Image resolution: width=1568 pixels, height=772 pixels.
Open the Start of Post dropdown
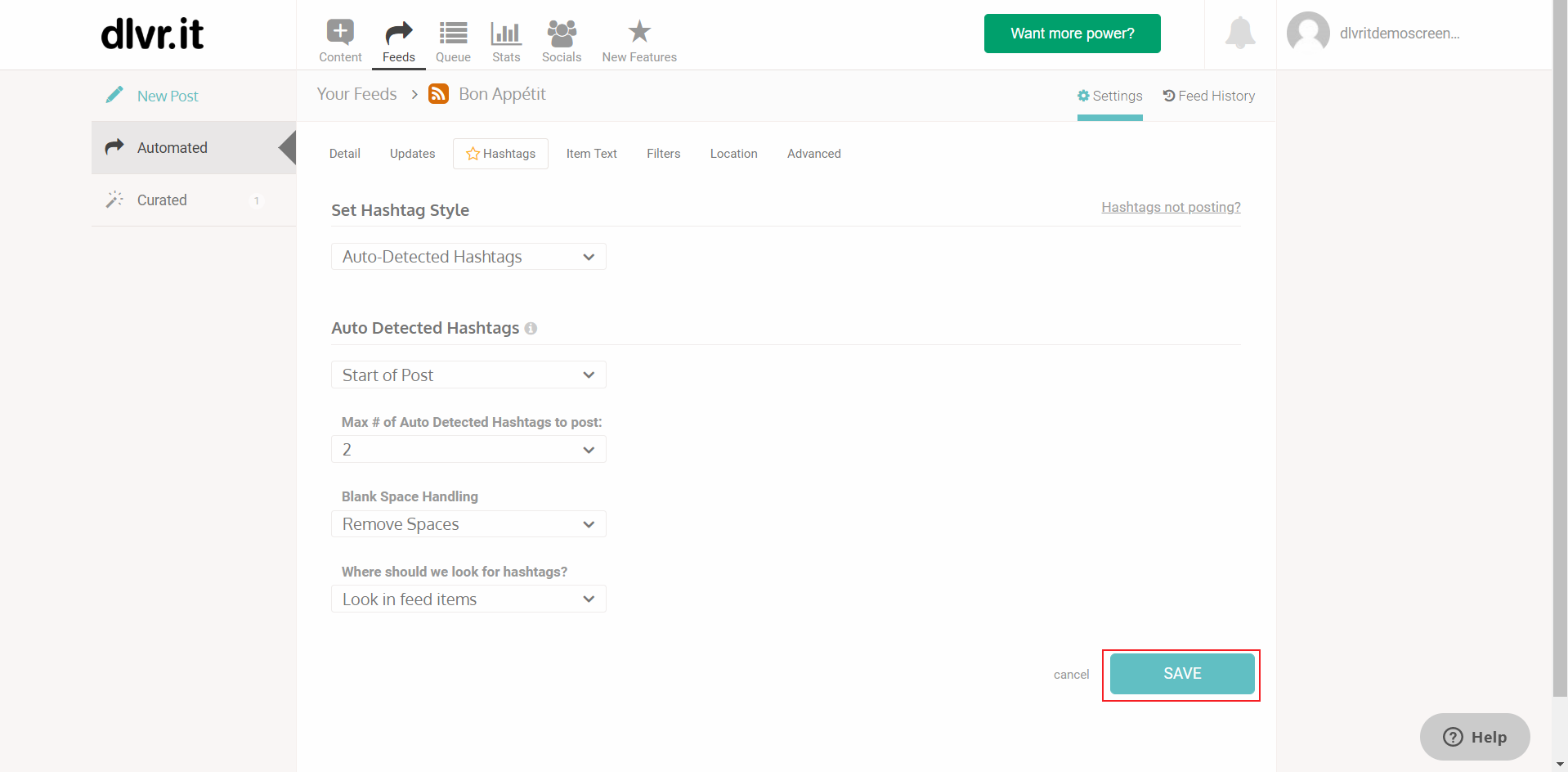[468, 375]
